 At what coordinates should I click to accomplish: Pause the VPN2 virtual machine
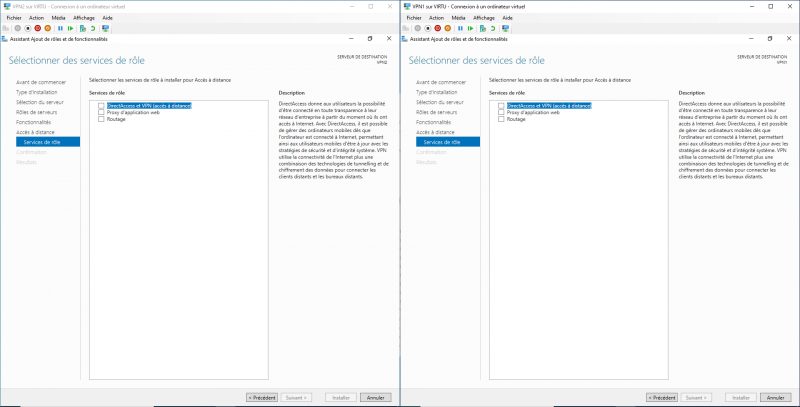tap(60, 28)
